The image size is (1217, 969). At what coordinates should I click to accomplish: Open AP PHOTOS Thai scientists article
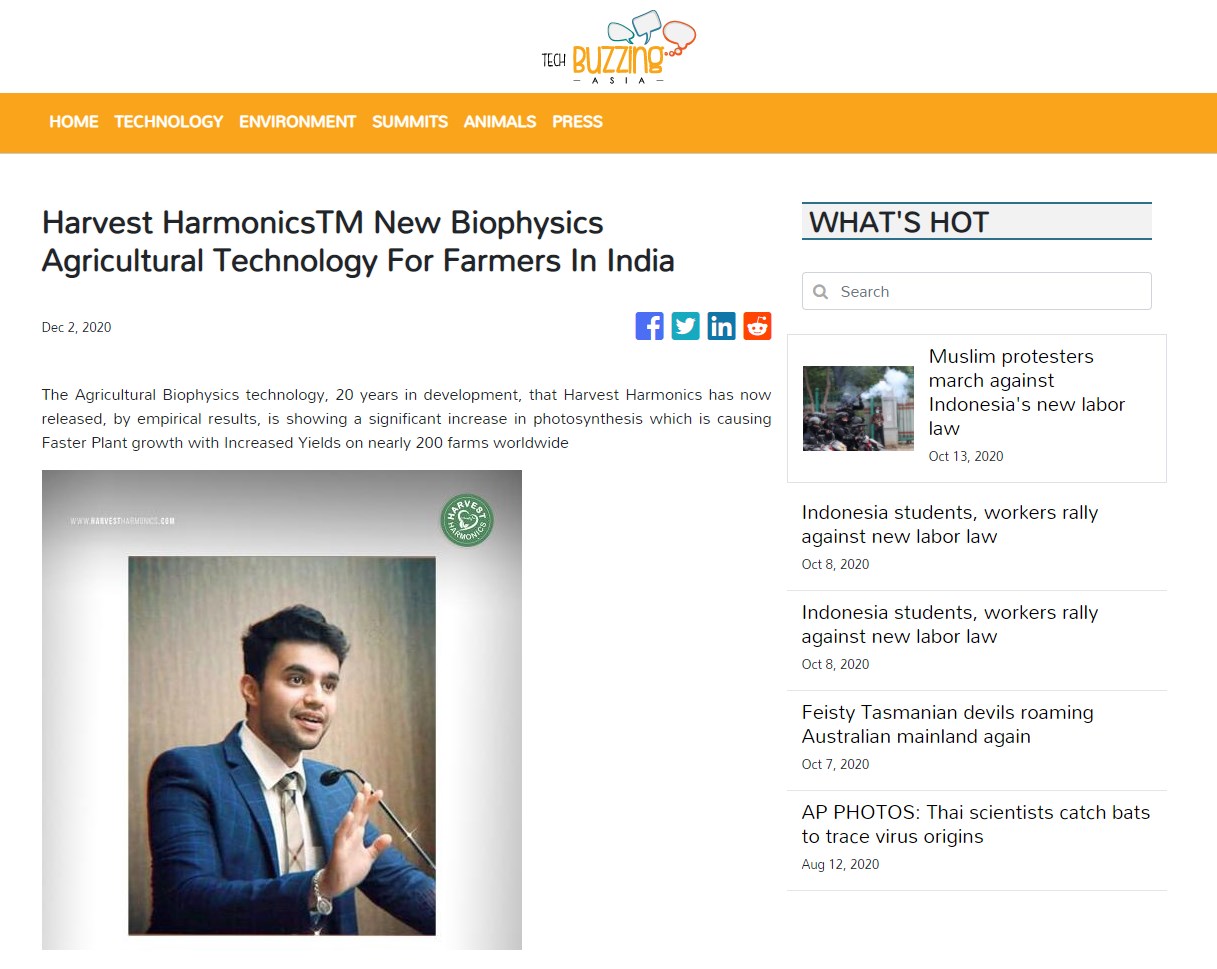[x=976, y=825]
